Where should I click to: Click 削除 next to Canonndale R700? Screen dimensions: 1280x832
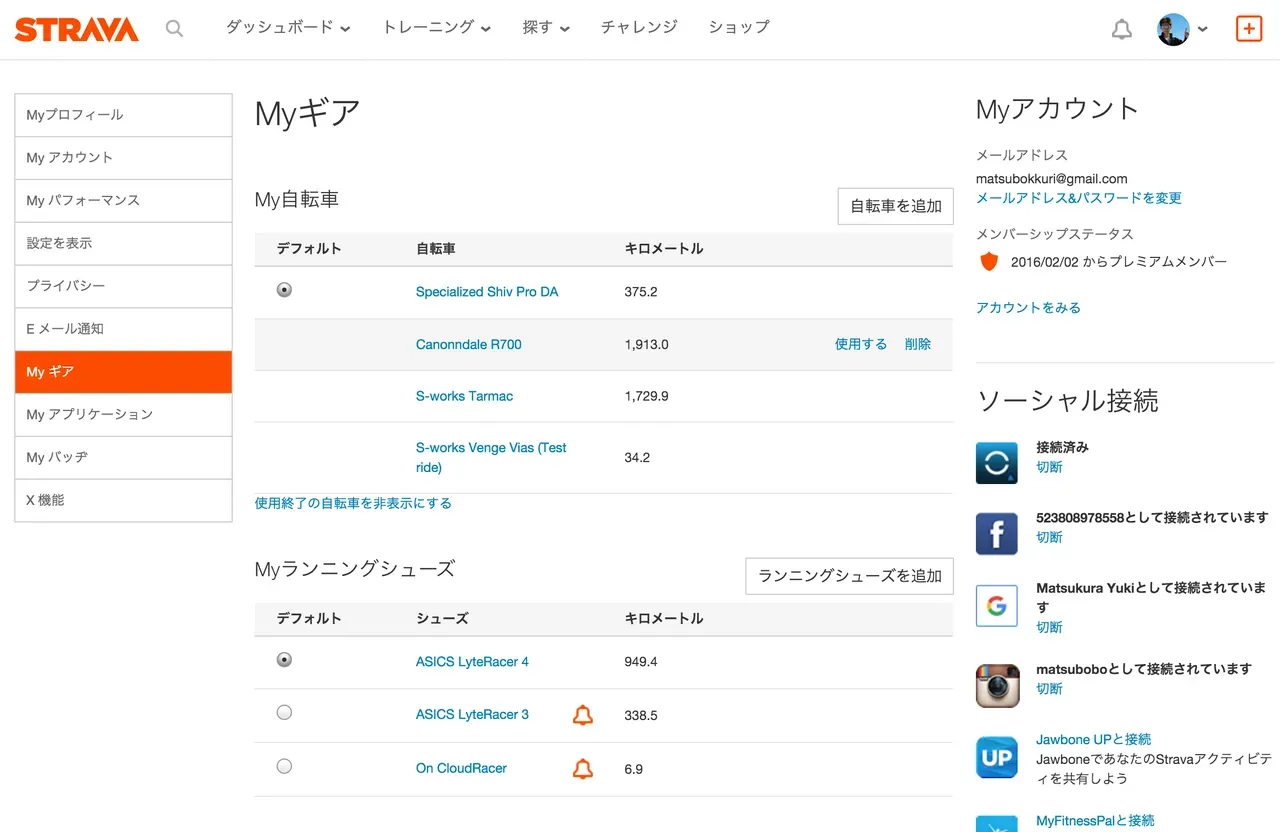tap(918, 344)
